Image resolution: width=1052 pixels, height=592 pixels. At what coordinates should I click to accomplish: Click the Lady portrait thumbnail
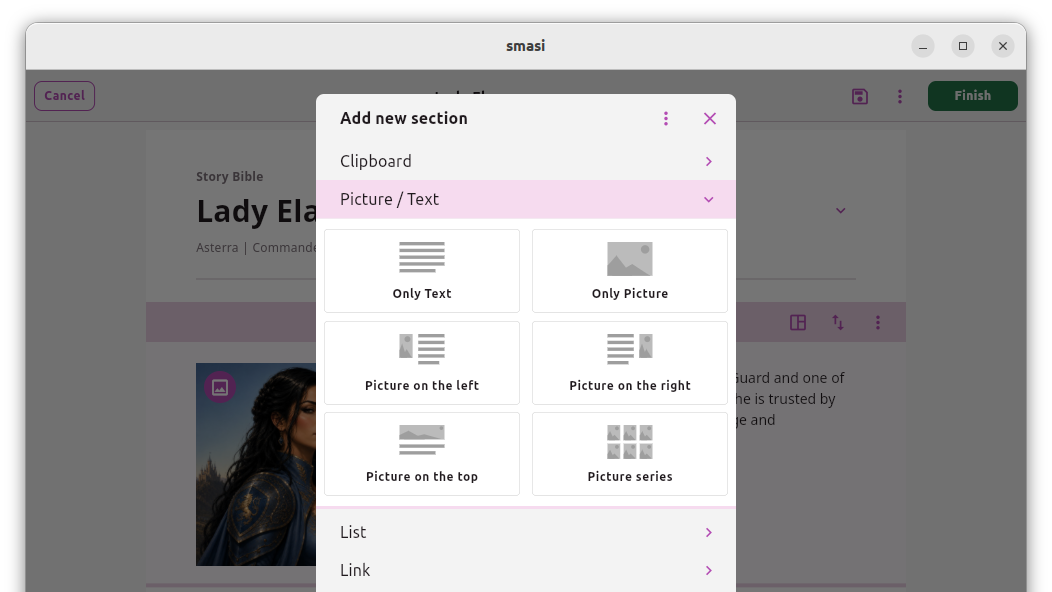[256, 464]
